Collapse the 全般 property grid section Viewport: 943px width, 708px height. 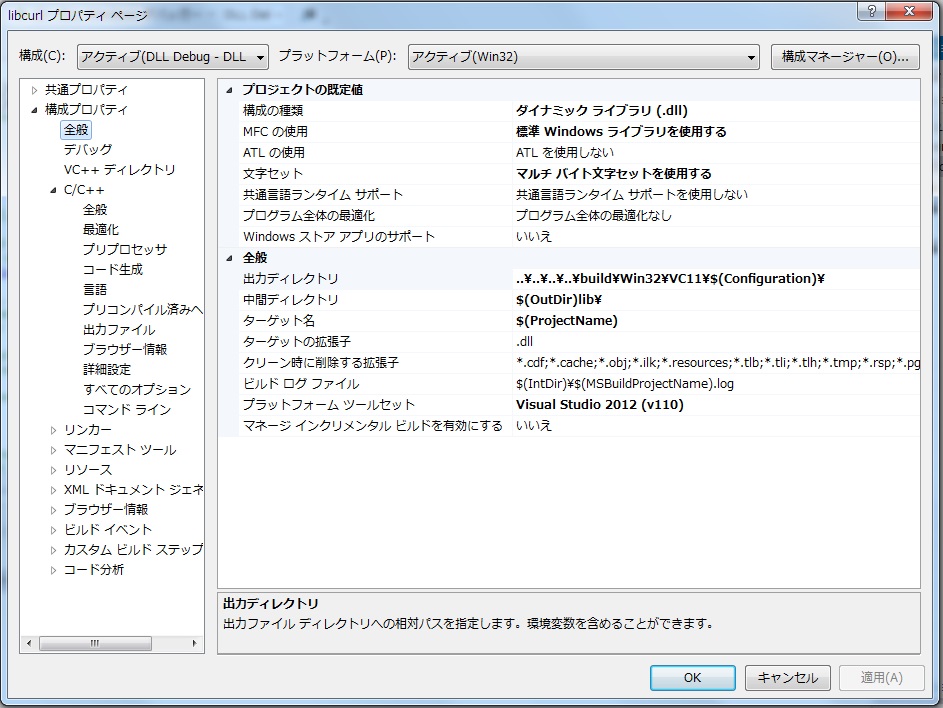pyautogui.click(x=232, y=258)
